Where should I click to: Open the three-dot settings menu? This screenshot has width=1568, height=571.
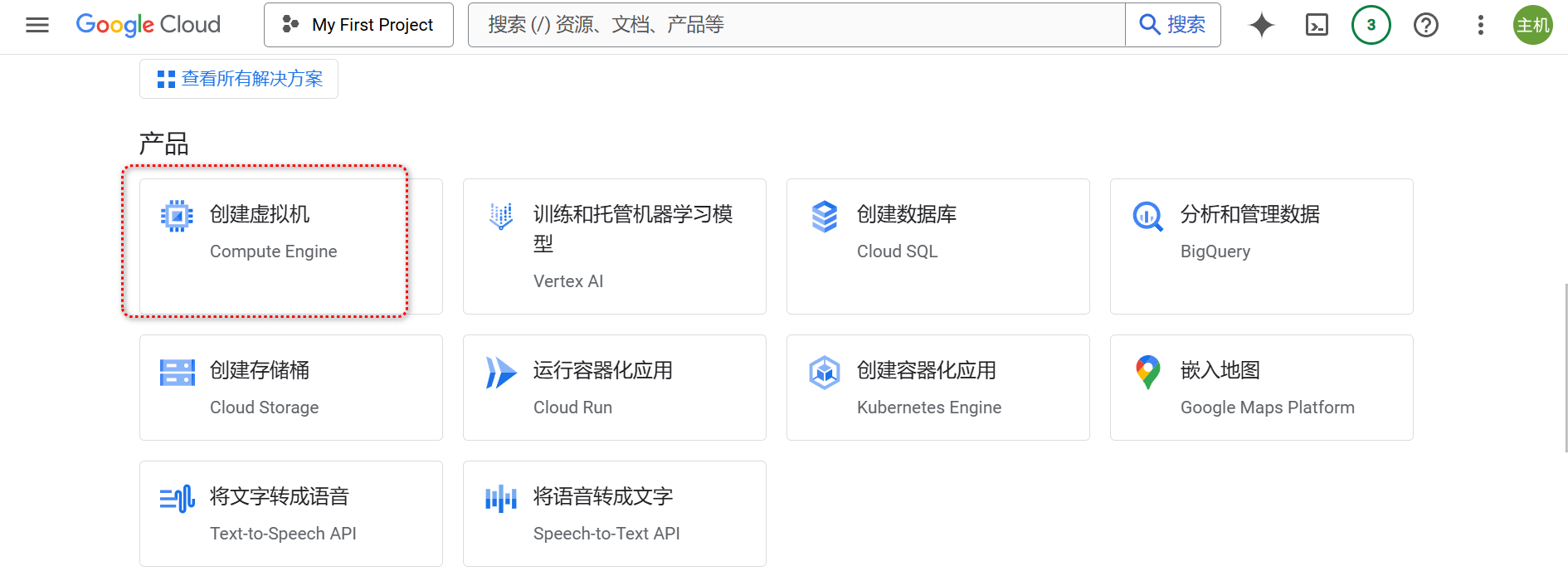tap(1481, 25)
